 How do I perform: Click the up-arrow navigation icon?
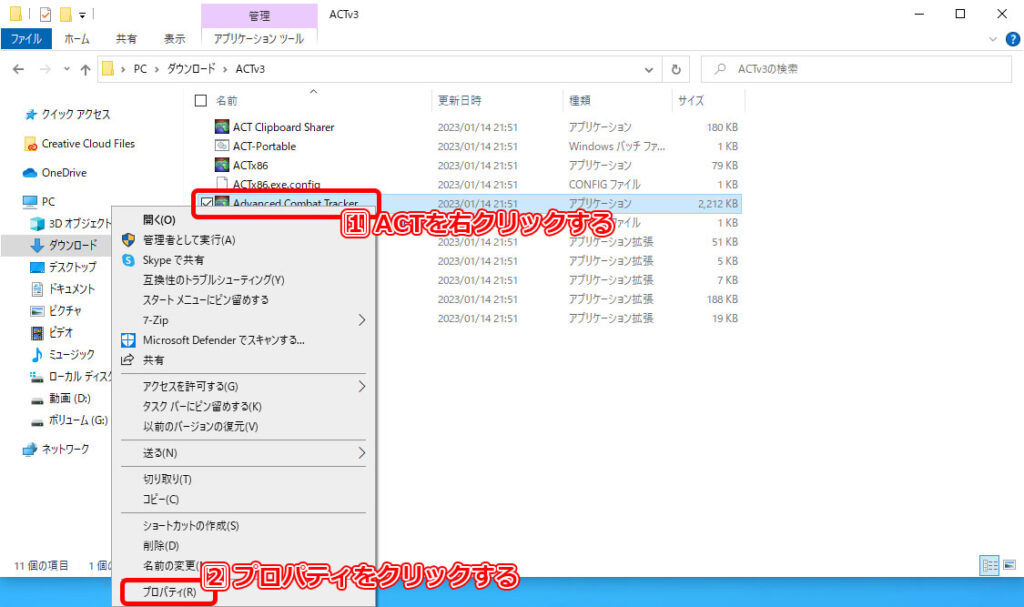(85, 70)
